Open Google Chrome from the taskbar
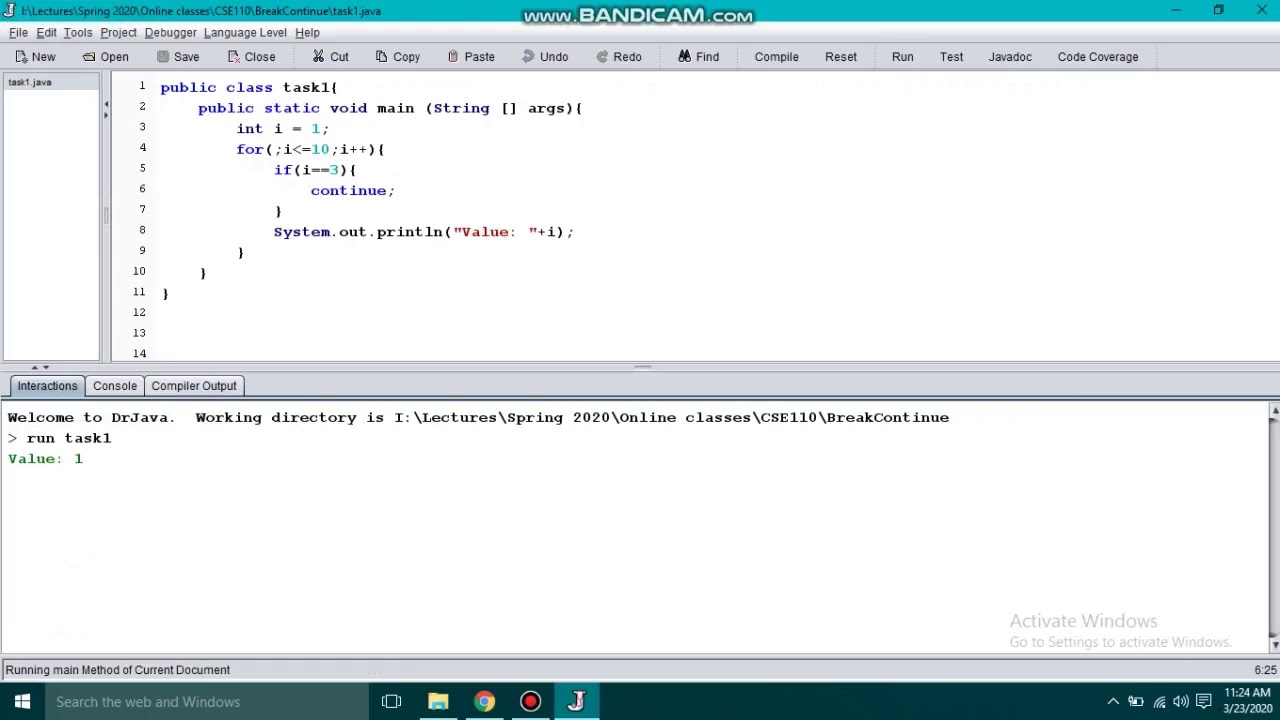The width and height of the screenshot is (1280, 720). pos(484,702)
